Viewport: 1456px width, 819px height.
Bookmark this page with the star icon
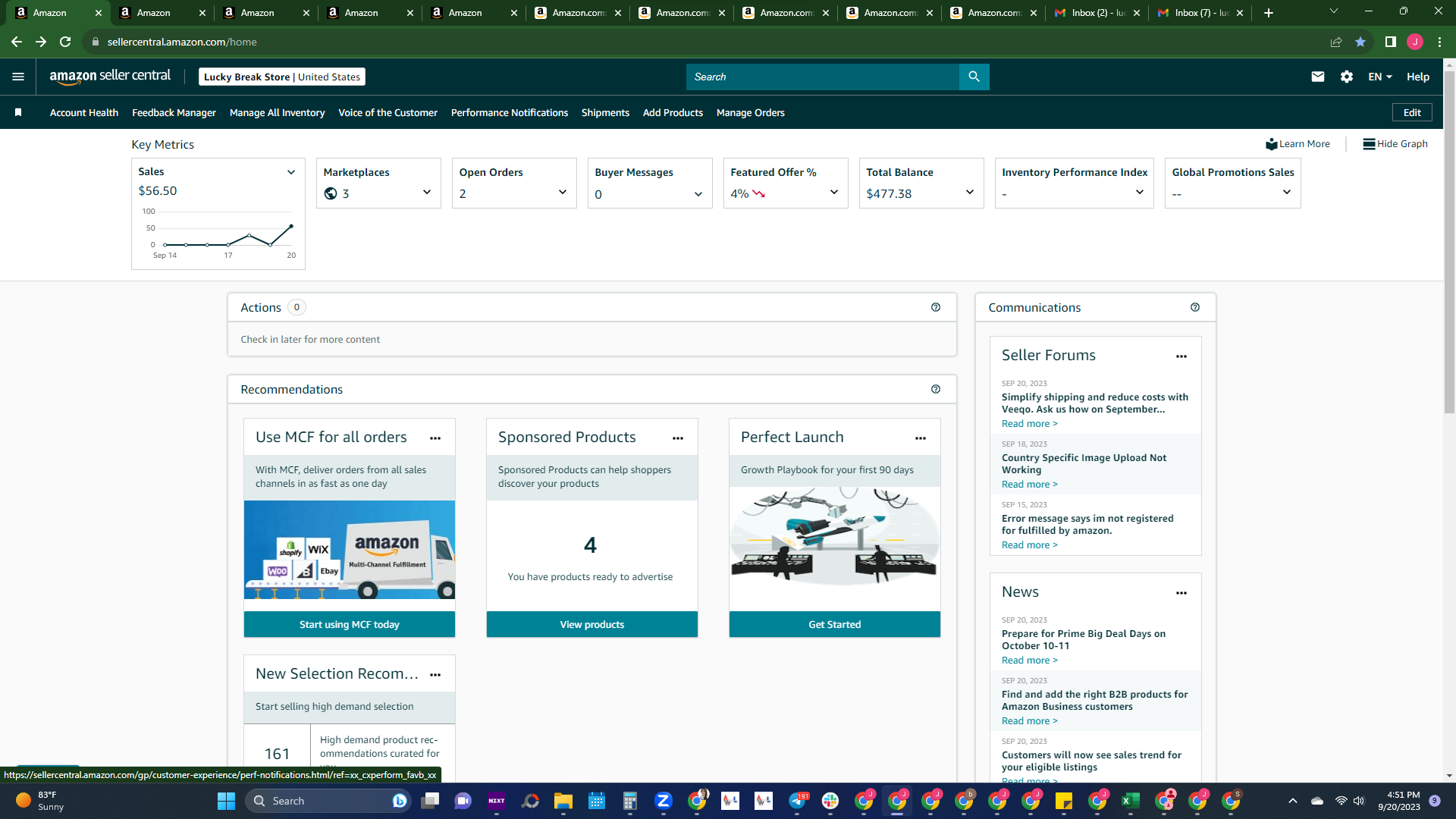coord(1360,42)
